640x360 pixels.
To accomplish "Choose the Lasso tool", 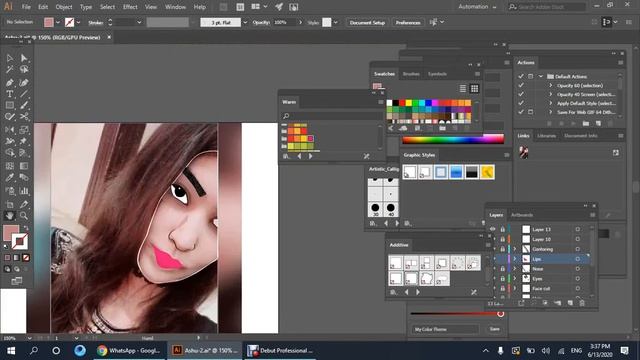I will 24,69.
